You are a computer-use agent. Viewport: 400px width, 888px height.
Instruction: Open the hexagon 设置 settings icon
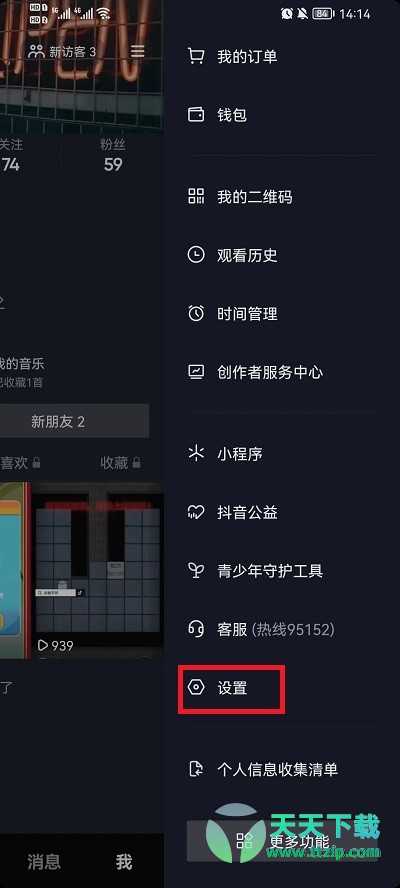click(196, 688)
